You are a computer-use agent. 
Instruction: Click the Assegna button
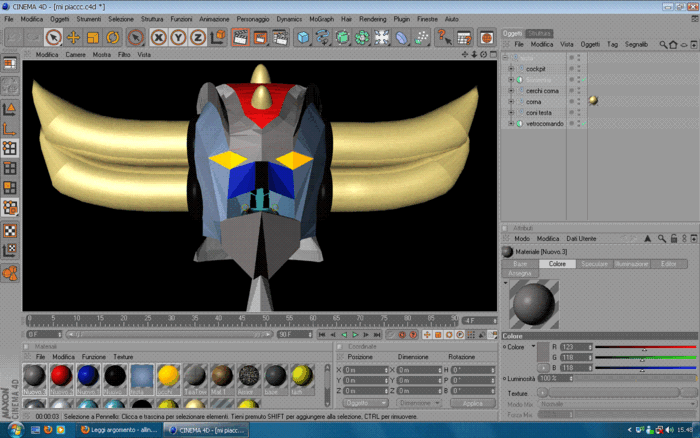(x=520, y=273)
